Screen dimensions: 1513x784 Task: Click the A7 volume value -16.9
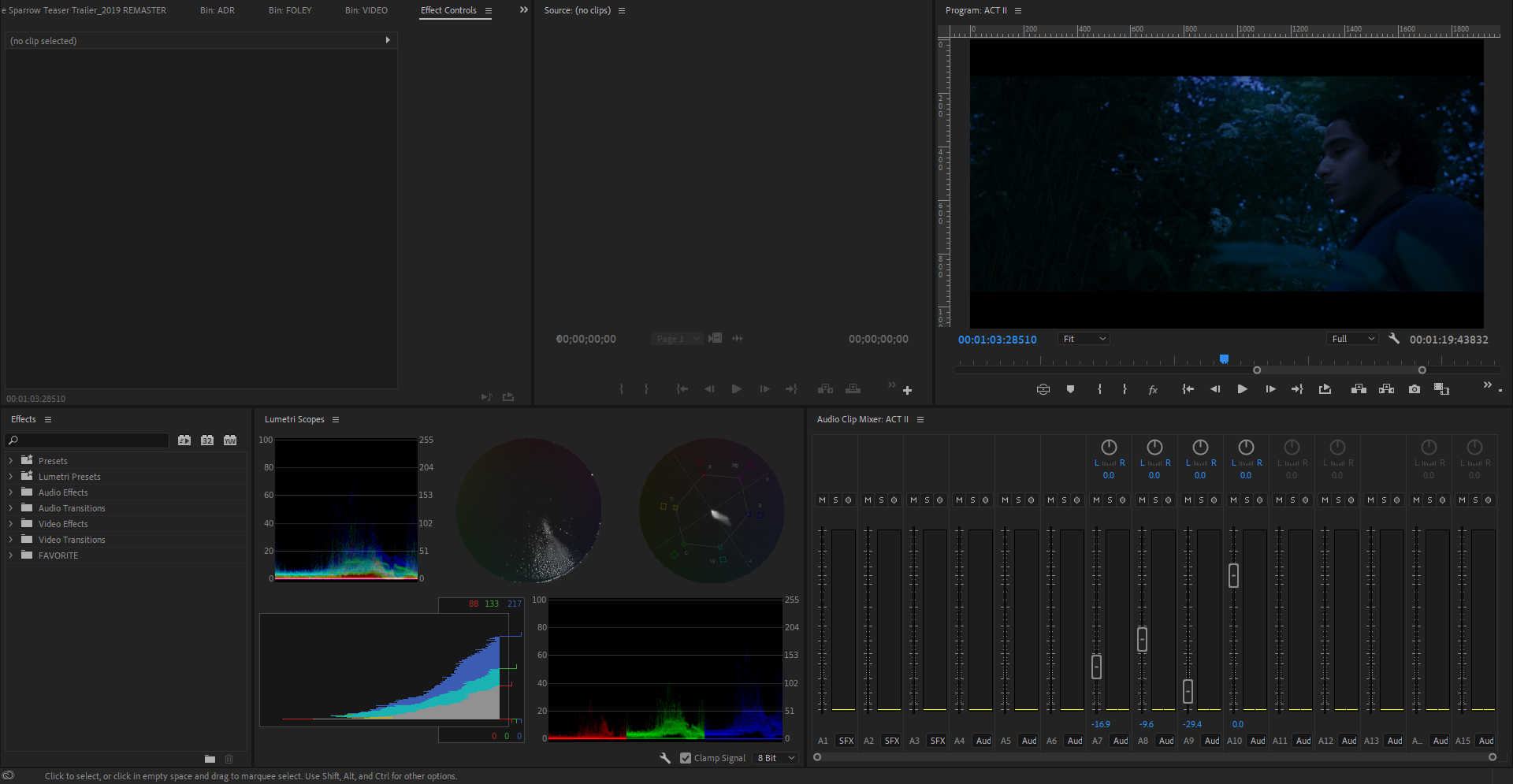[x=1101, y=724]
